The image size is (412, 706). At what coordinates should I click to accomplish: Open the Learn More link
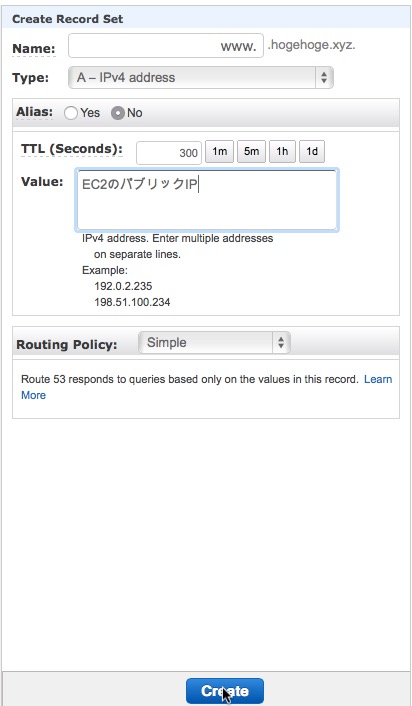coord(207,387)
